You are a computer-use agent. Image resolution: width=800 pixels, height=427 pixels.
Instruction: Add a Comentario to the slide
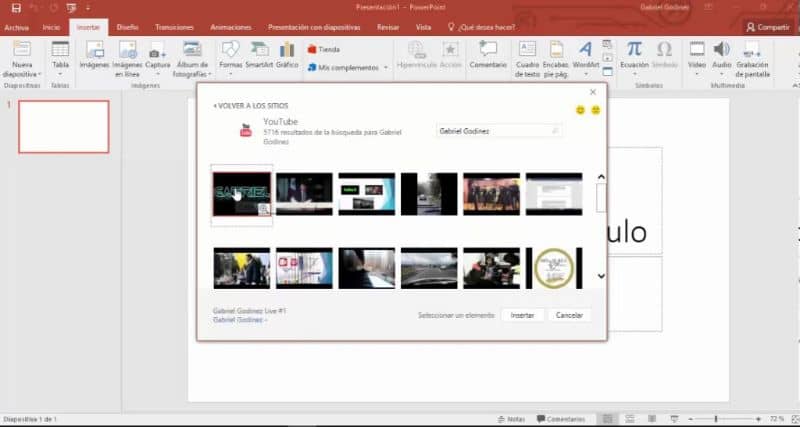click(488, 56)
